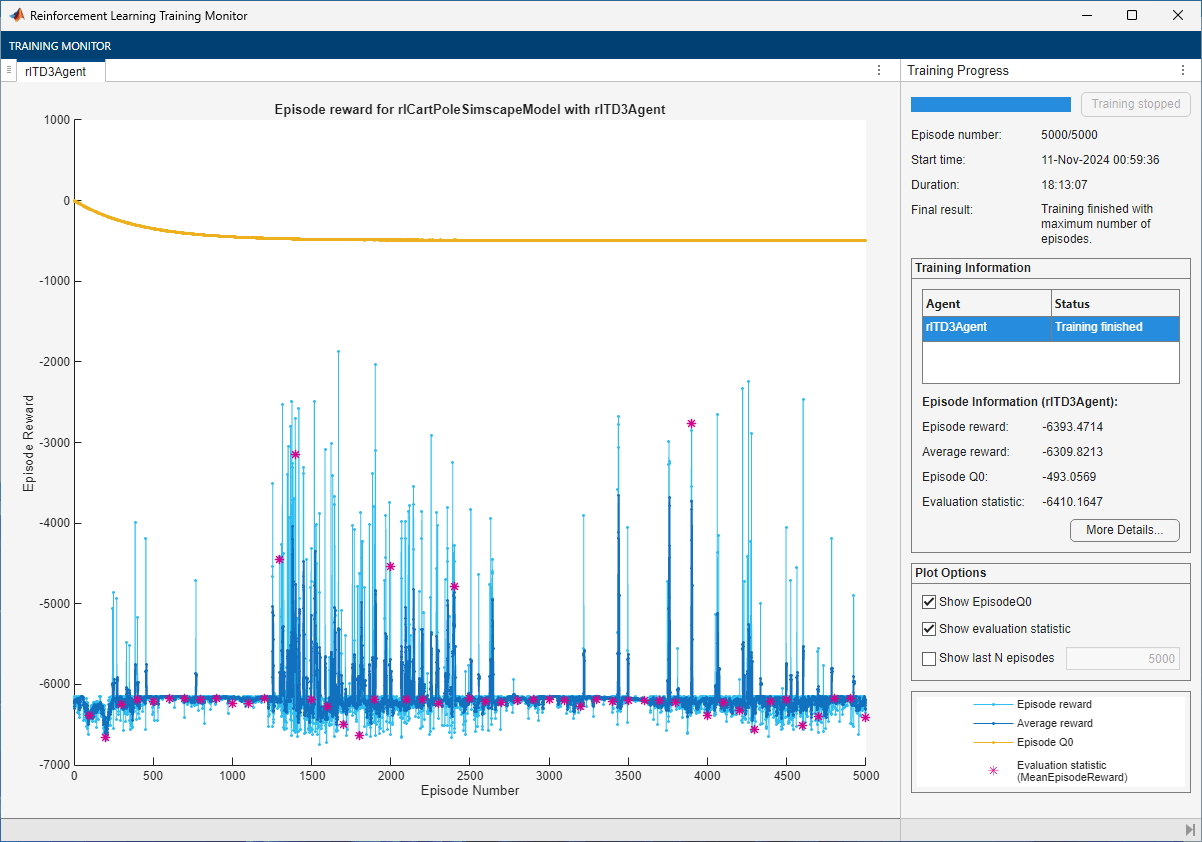
Task: Click the orange Episode Q0 legend line
Action: [993, 743]
